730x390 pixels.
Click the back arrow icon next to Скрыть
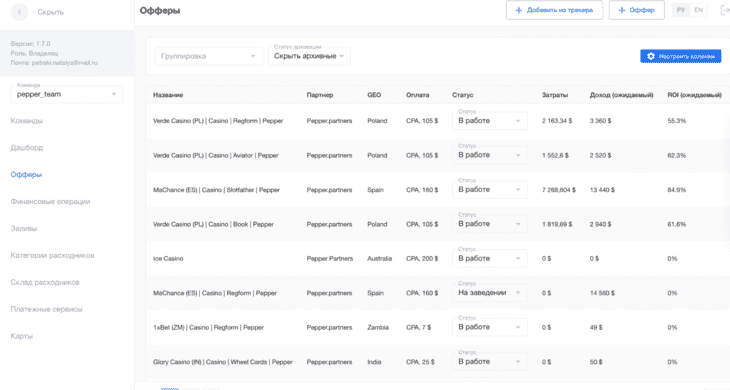[19, 12]
